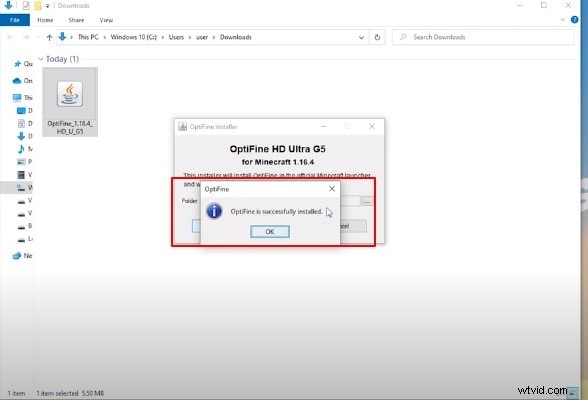588x400 pixels.
Task: Open the Explorer help icon
Action: pos(574,20)
